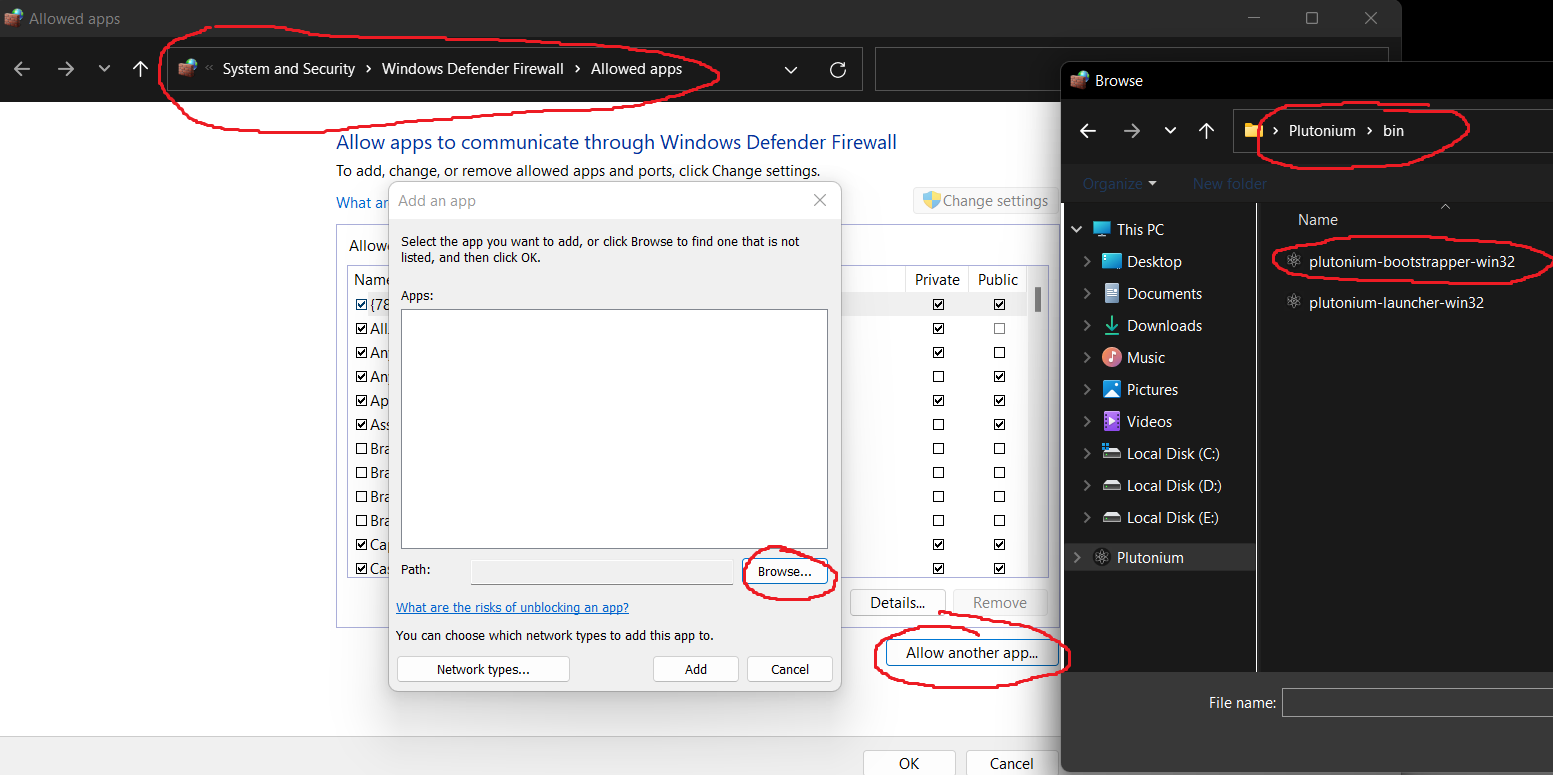Toggle Private checkbox in Ass row
The height and width of the screenshot is (775, 1553).
coord(938,424)
